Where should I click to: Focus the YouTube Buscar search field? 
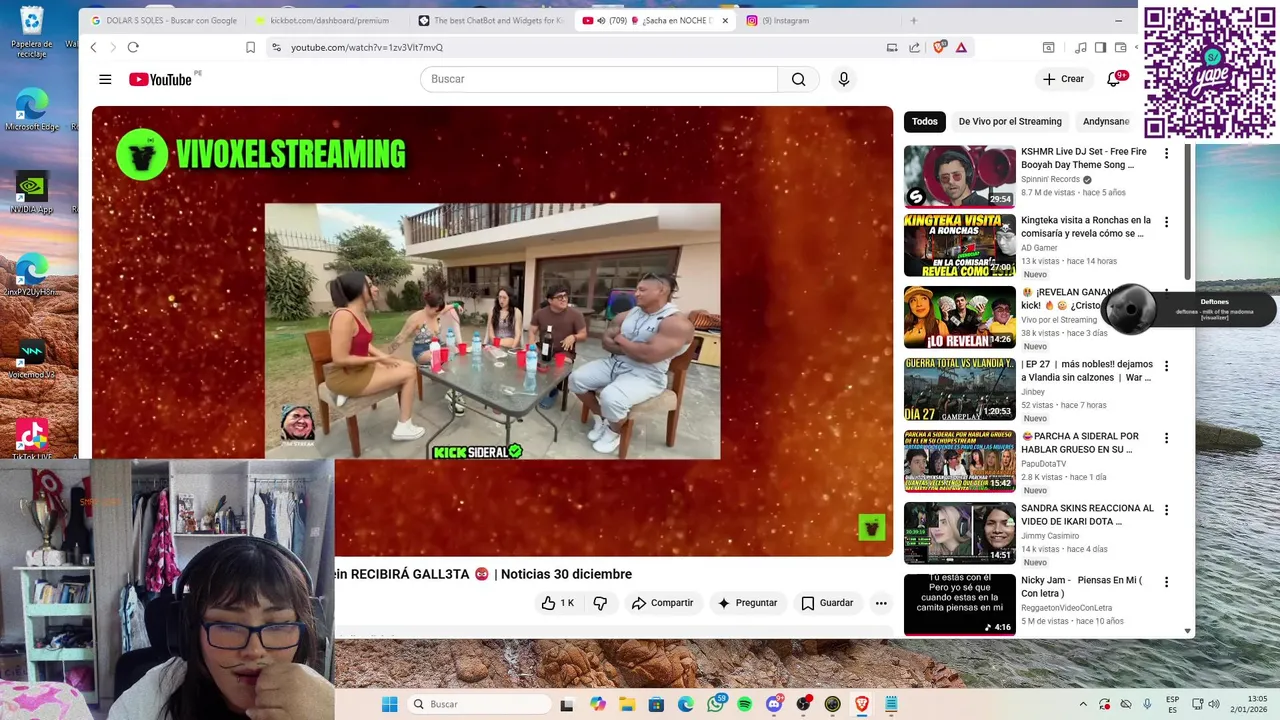599,79
